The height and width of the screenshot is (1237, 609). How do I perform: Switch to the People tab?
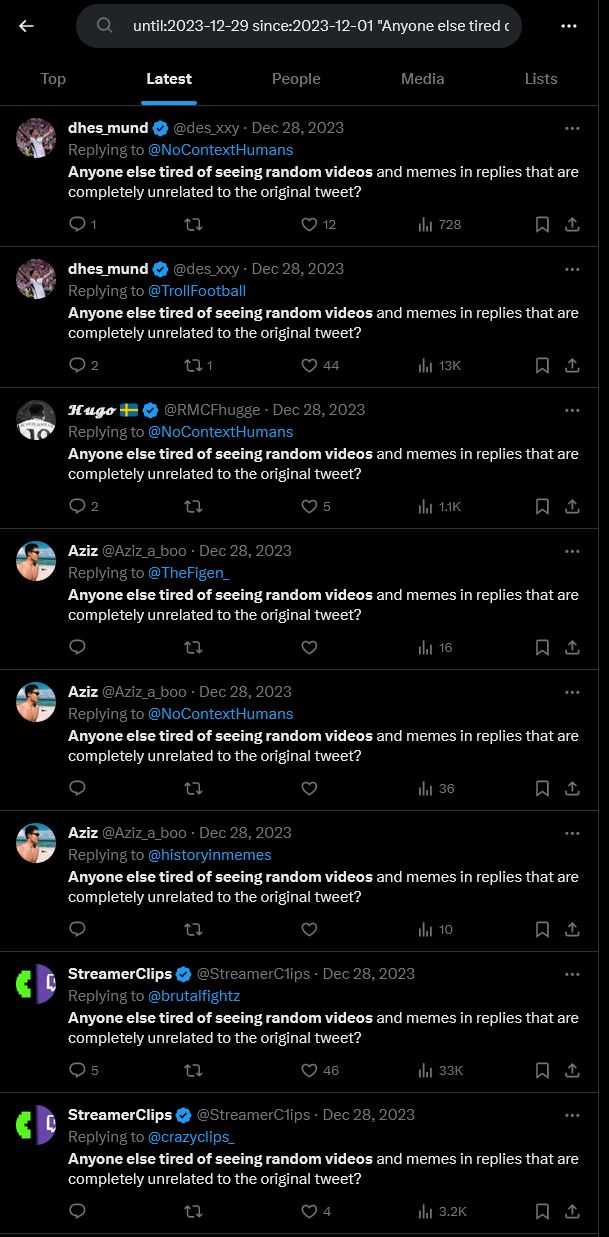coord(296,79)
